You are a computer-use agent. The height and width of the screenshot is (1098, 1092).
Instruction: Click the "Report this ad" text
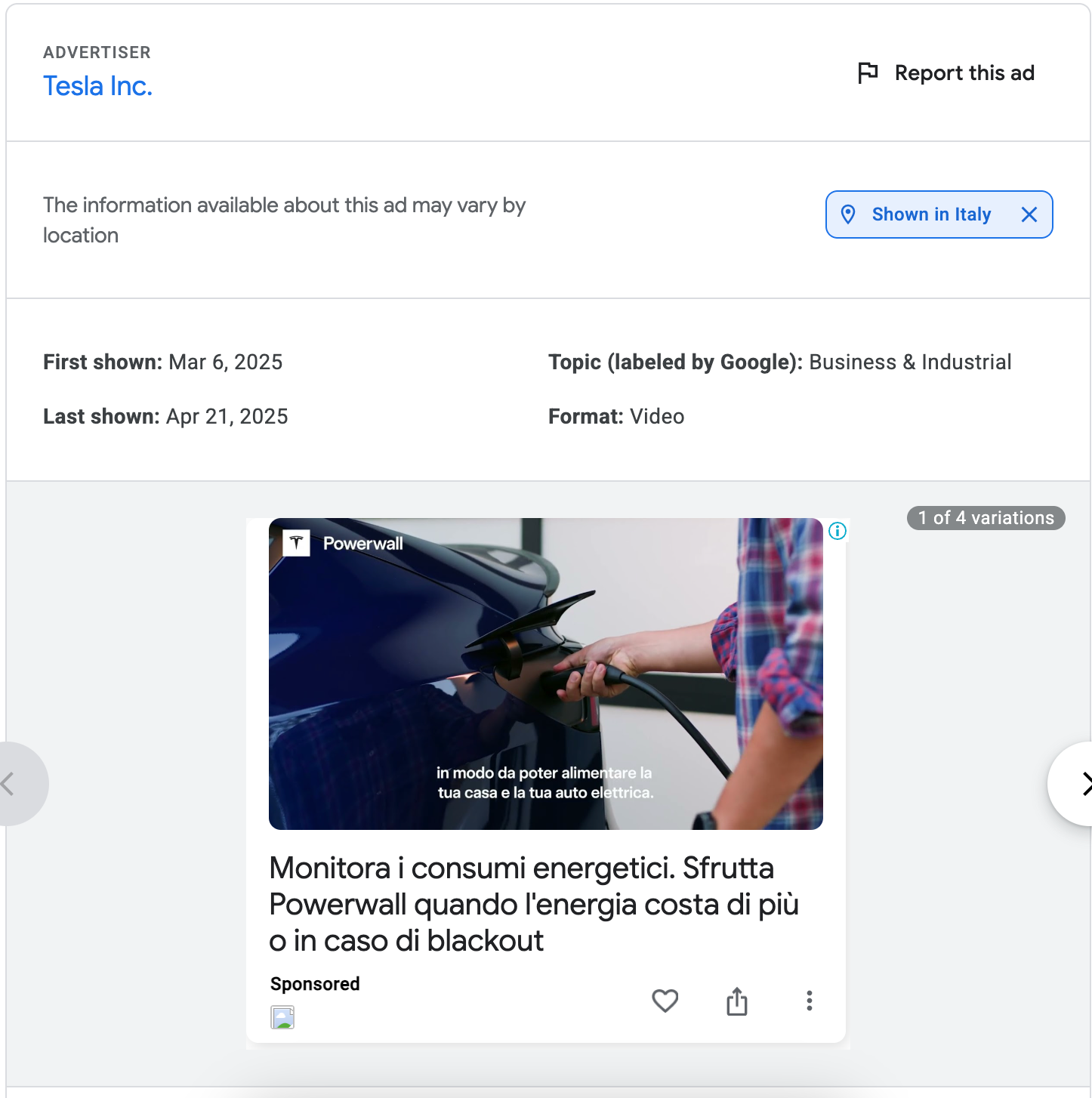pos(964,73)
